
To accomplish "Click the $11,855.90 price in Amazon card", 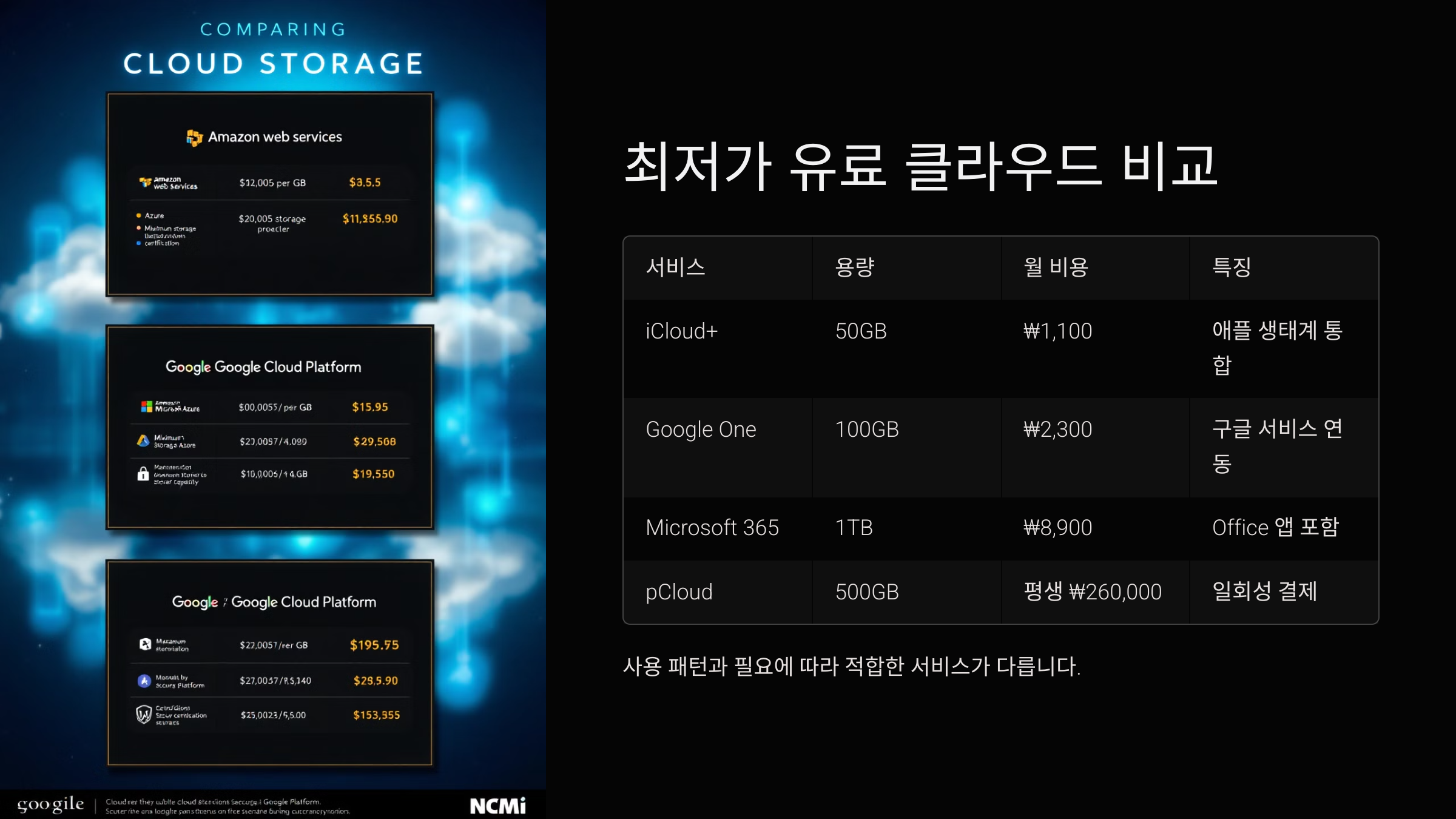I will (x=370, y=219).
